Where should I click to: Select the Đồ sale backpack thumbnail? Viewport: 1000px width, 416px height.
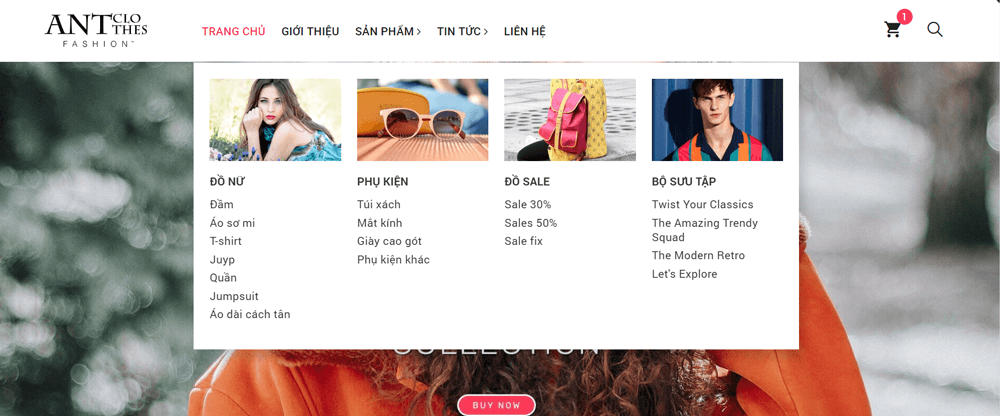pyautogui.click(x=570, y=120)
